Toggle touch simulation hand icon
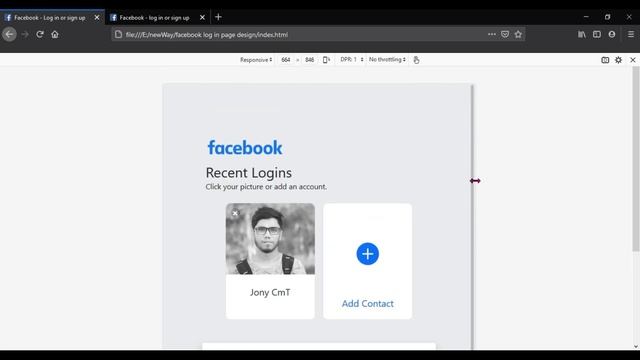This screenshot has height=360, width=640. (416, 60)
